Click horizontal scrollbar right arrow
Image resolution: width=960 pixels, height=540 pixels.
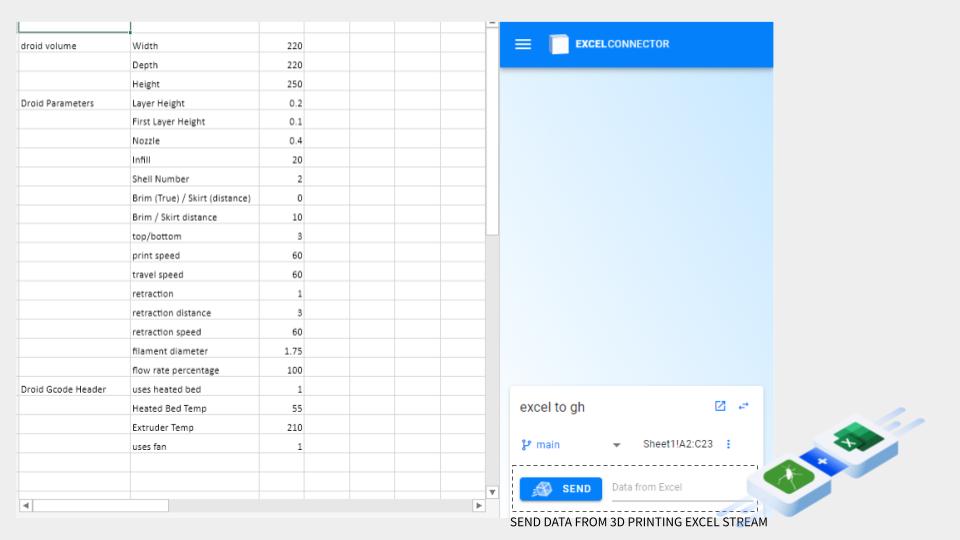click(x=479, y=505)
